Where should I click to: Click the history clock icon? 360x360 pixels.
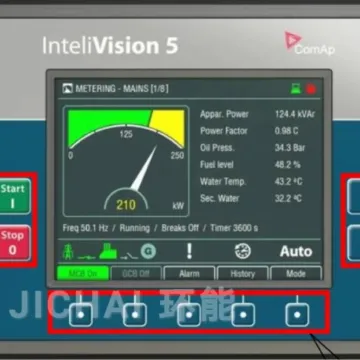243,251
